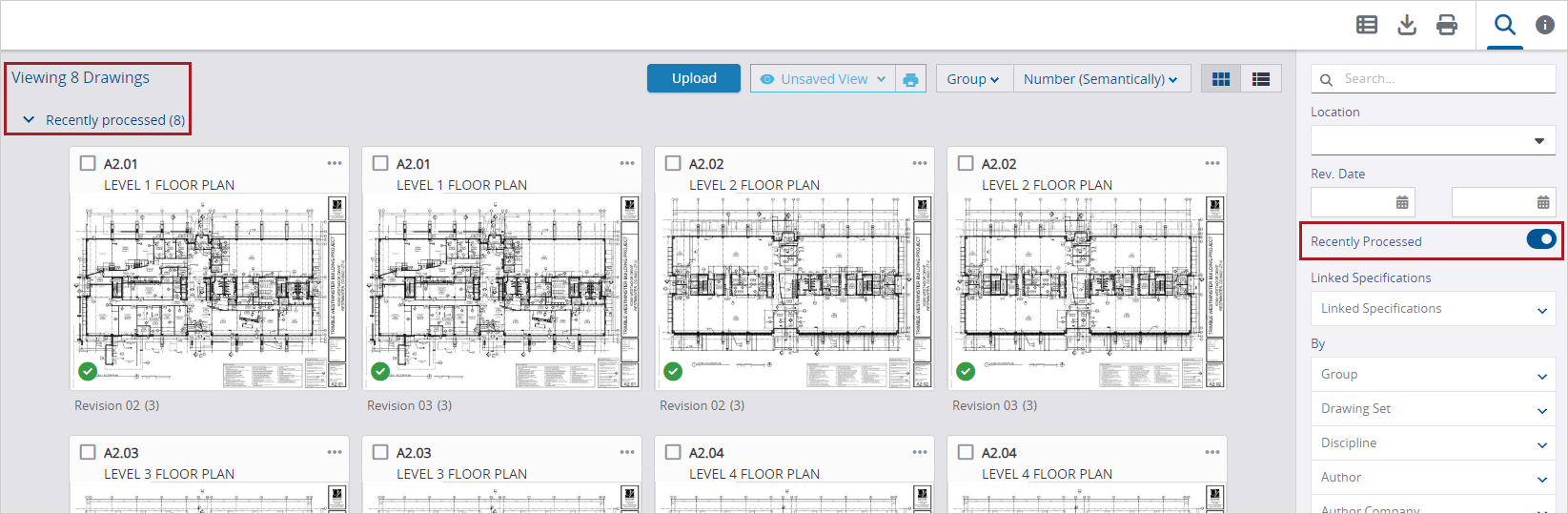Screen dimensions: 1568x514
Task: Check the A2.02 Revision 02 checkbox
Action: [x=673, y=163]
